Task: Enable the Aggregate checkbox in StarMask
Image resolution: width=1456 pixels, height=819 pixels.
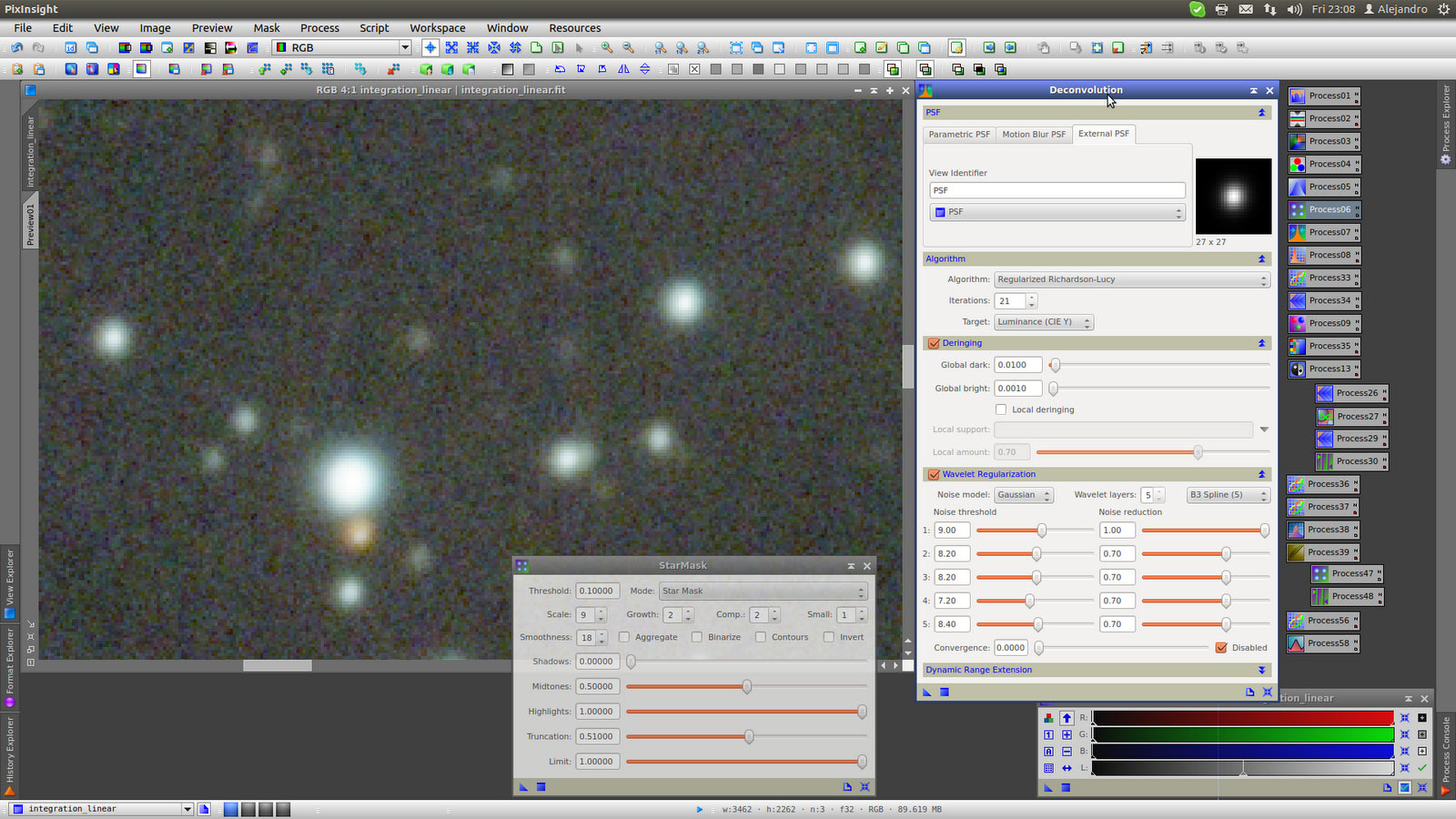Action: click(x=624, y=637)
